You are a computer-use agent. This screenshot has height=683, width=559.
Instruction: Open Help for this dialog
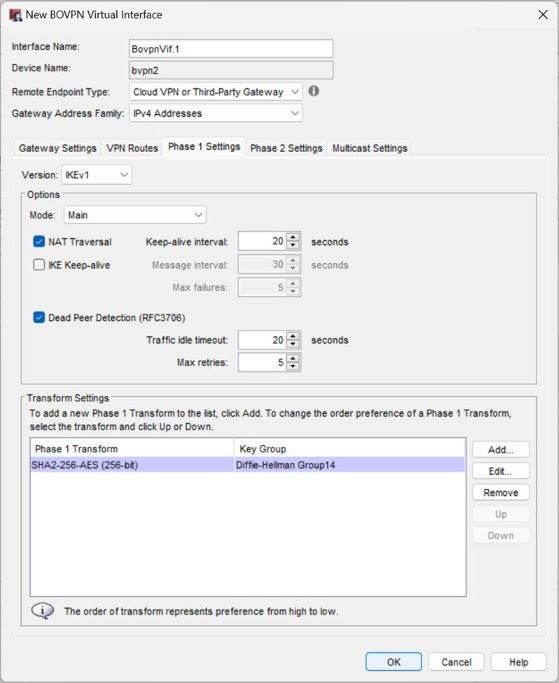518,662
